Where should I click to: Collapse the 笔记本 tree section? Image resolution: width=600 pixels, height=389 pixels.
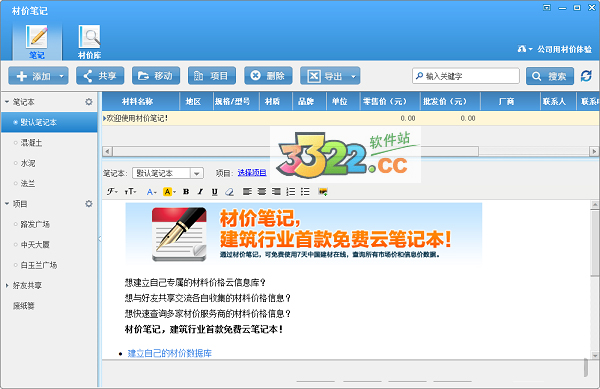7,102
